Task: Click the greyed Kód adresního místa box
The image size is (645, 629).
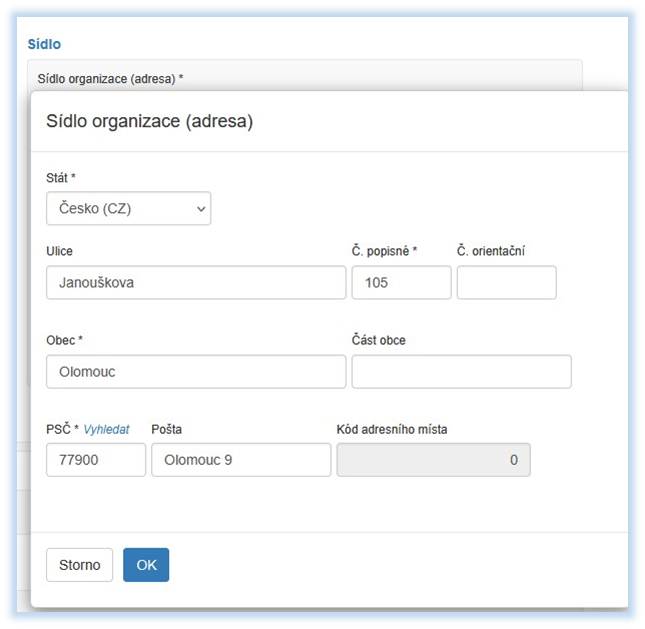Action: tap(433, 460)
